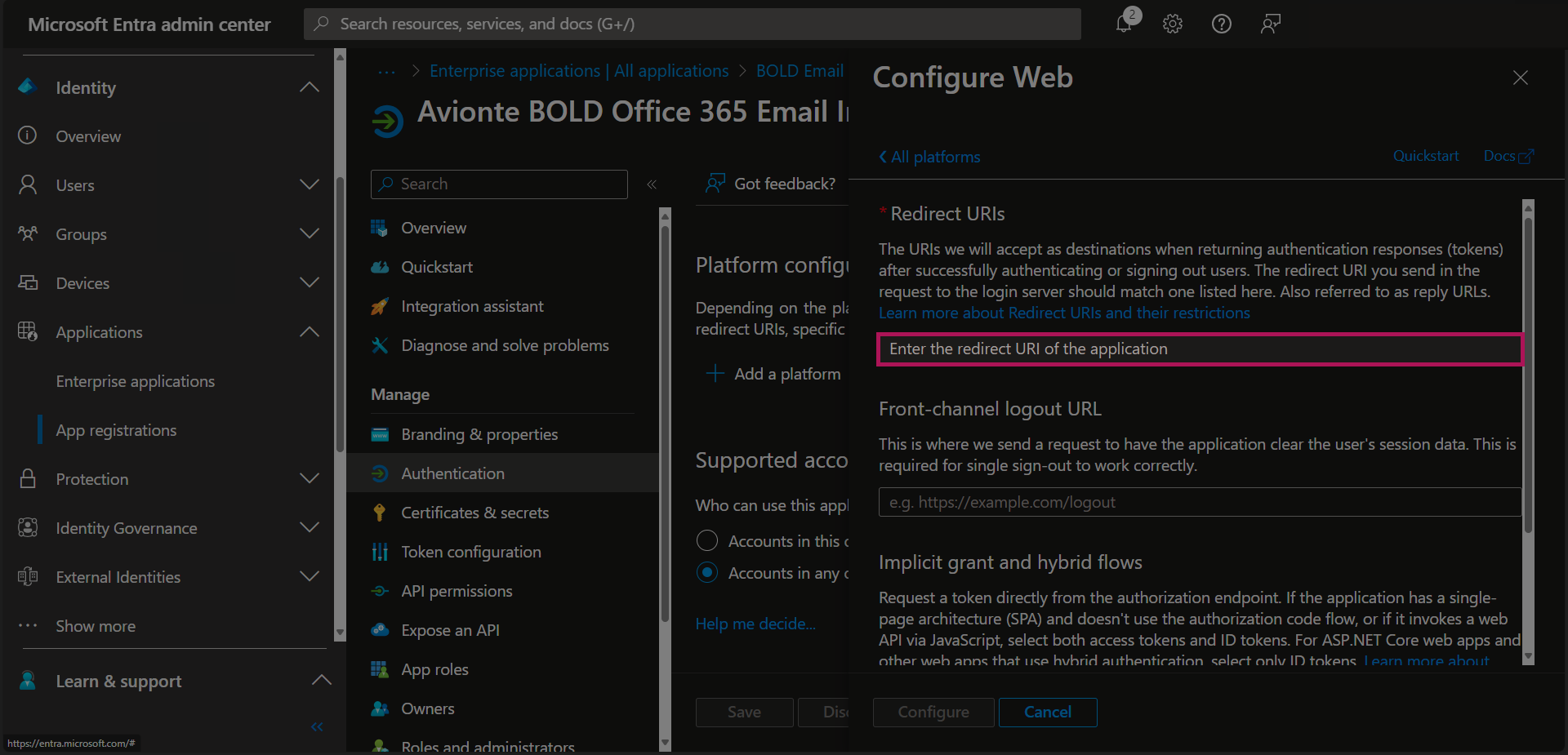Open the notifications bell icon
1568x755 pixels.
point(1125,24)
